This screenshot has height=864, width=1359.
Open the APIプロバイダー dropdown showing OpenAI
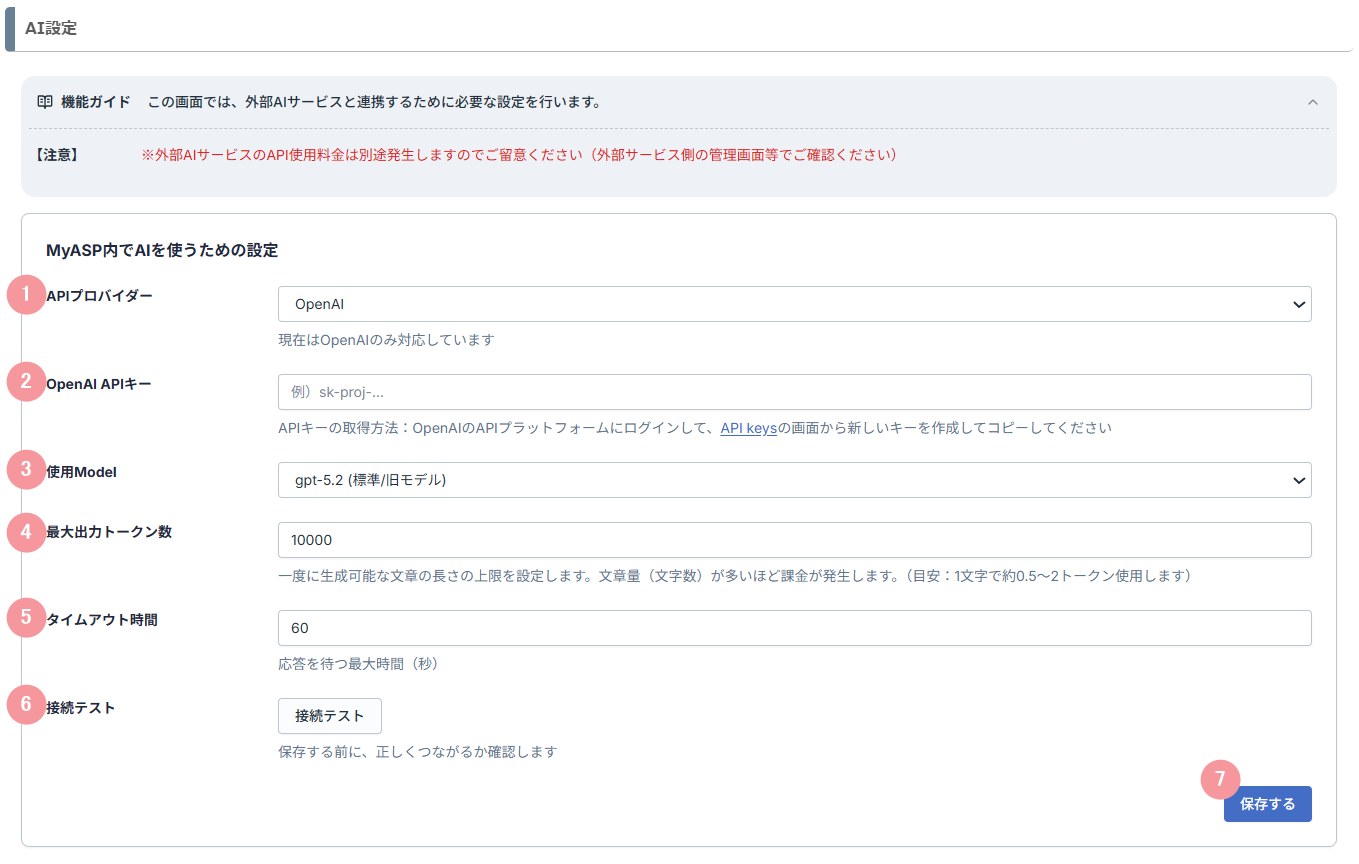[794, 304]
